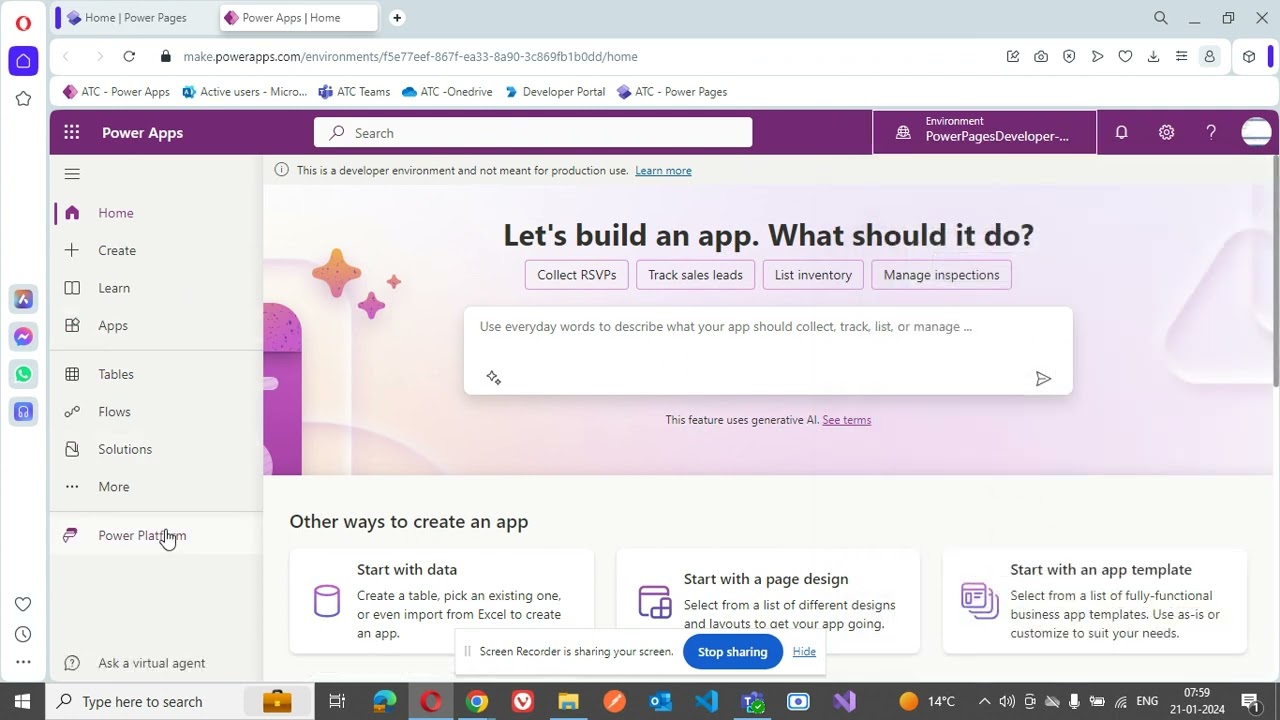Viewport: 1280px width, 720px height.
Task: Collapse the left navigation hamburger menu
Action: click(72, 174)
